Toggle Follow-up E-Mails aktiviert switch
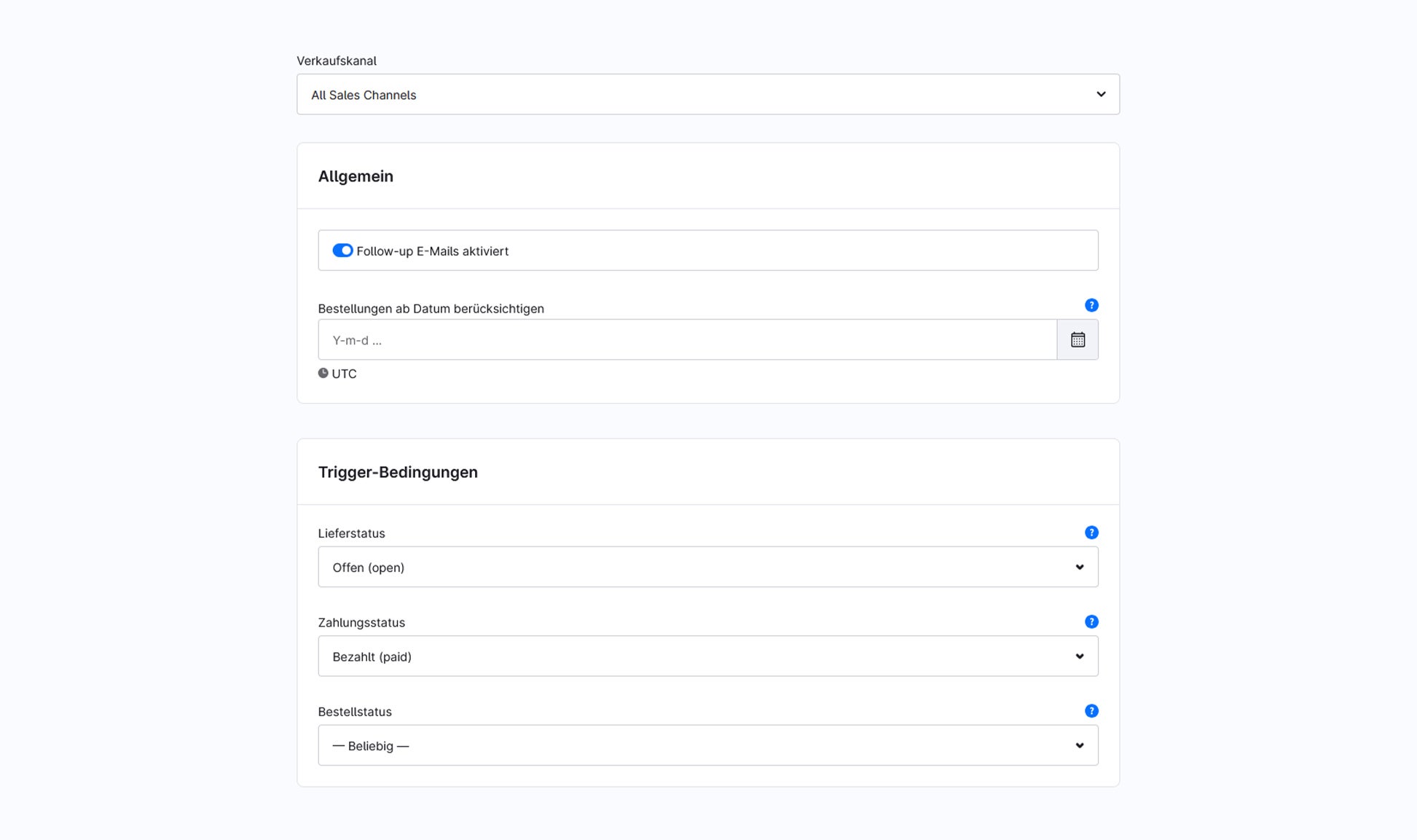 342,251
